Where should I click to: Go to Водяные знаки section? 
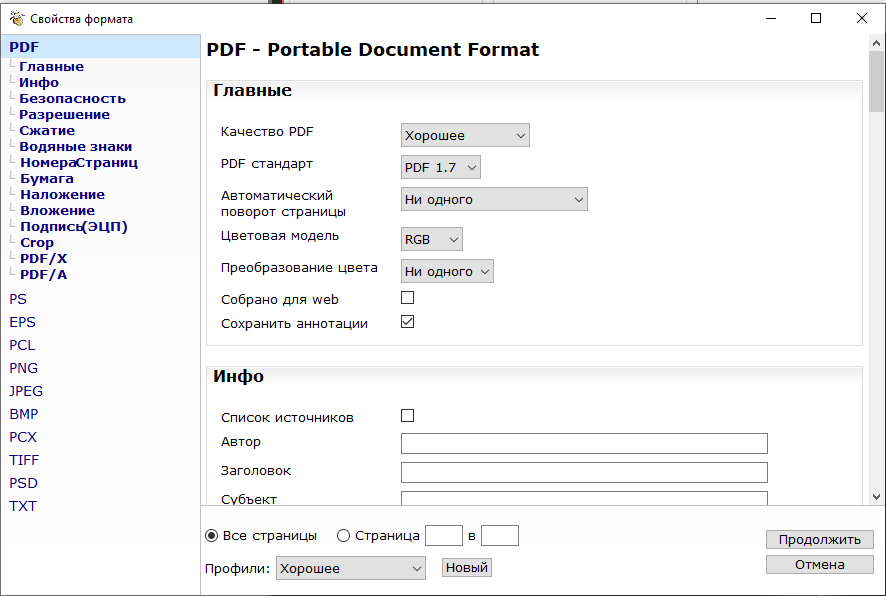click(75, 147)
